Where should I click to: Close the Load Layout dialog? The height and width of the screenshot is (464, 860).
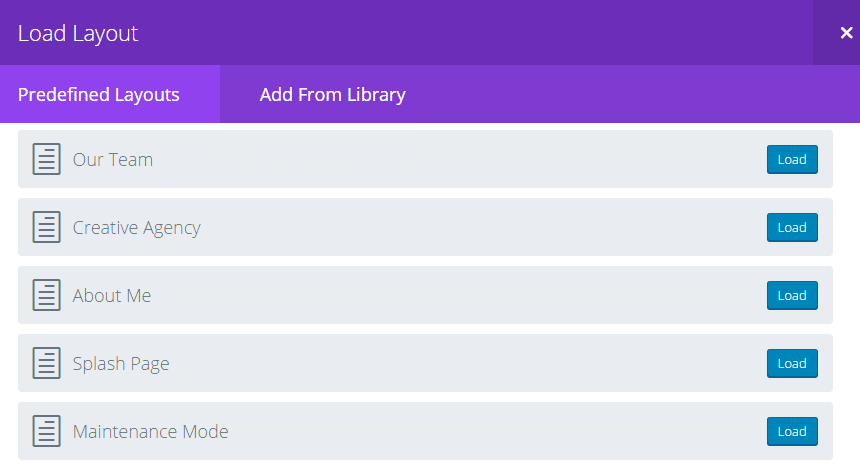846,33
